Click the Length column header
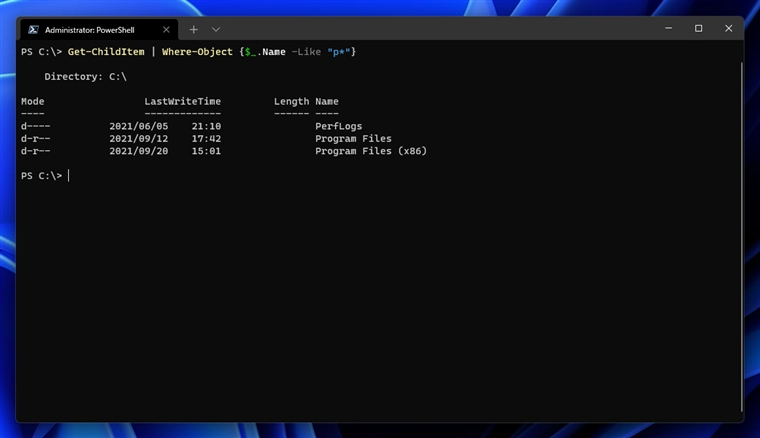This screenshot has width=760, height=438. [x=291, y=101]
